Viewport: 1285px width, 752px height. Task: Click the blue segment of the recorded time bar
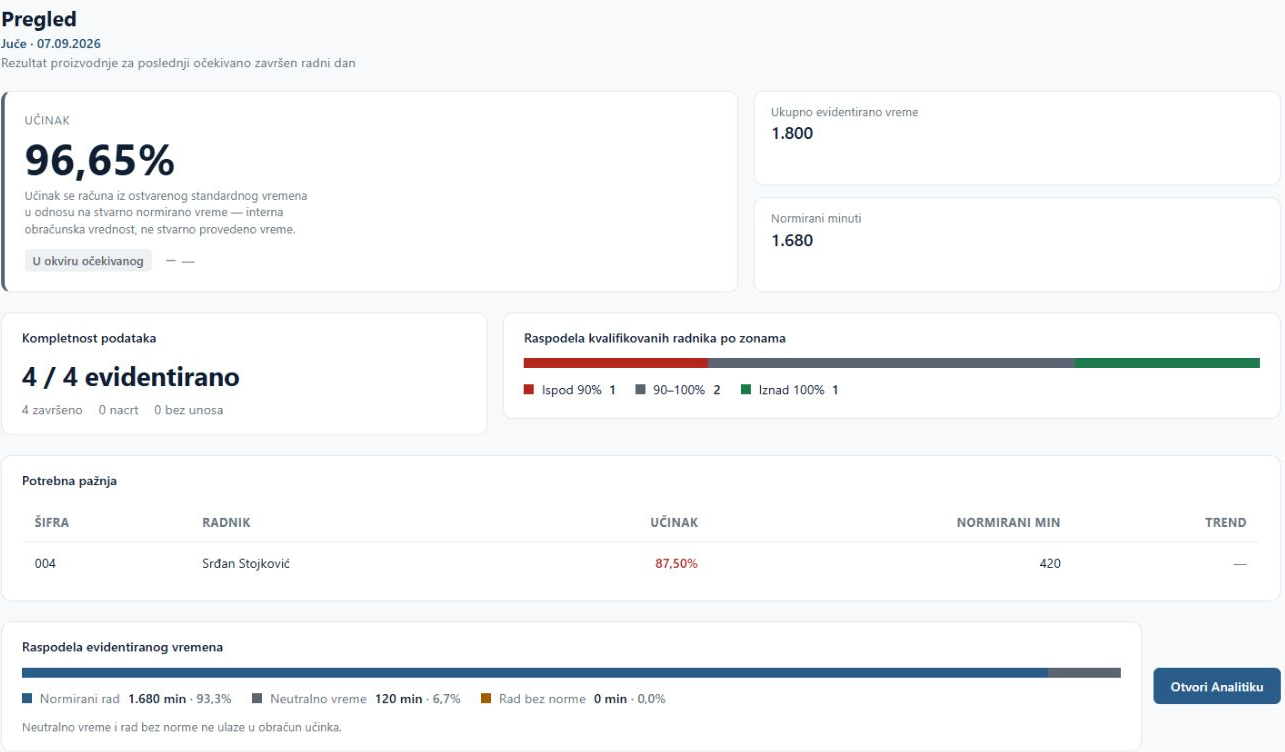point(535,673)
